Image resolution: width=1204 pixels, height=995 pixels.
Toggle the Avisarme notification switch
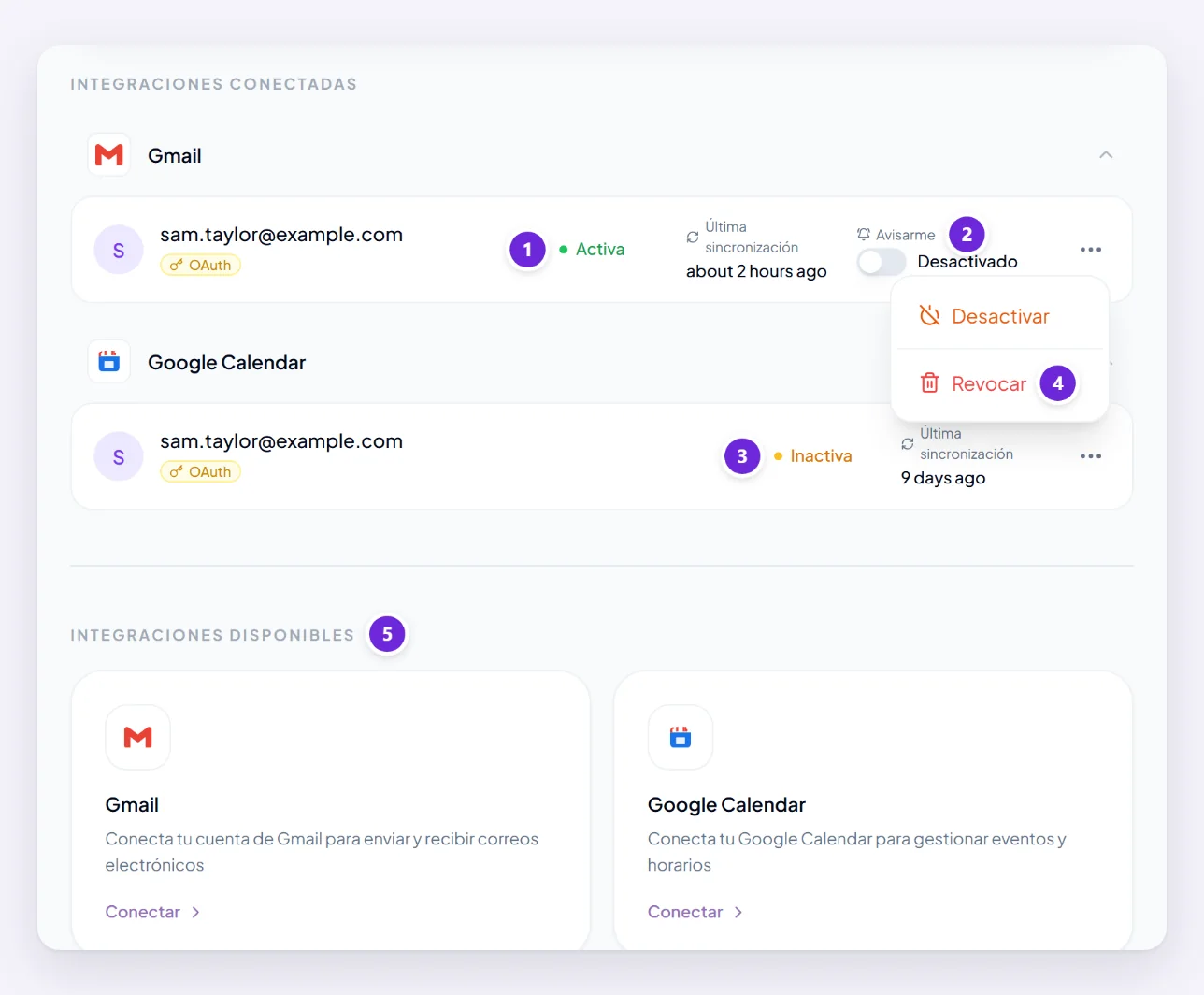881,262
